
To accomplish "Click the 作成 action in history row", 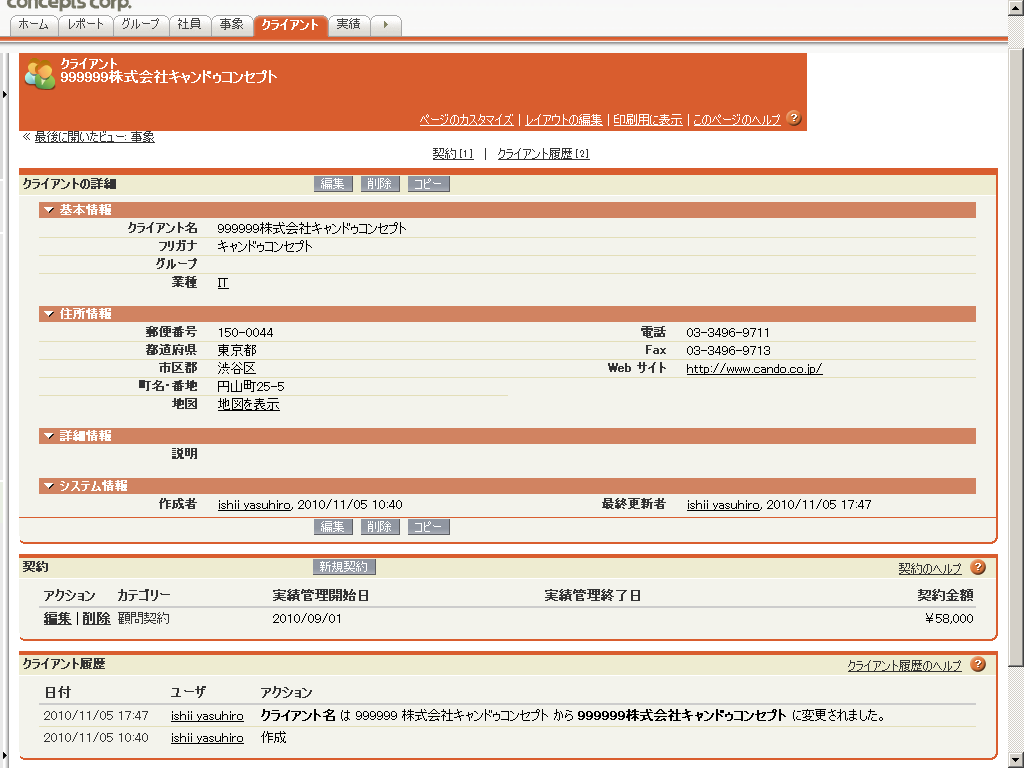I will [274, 738].
